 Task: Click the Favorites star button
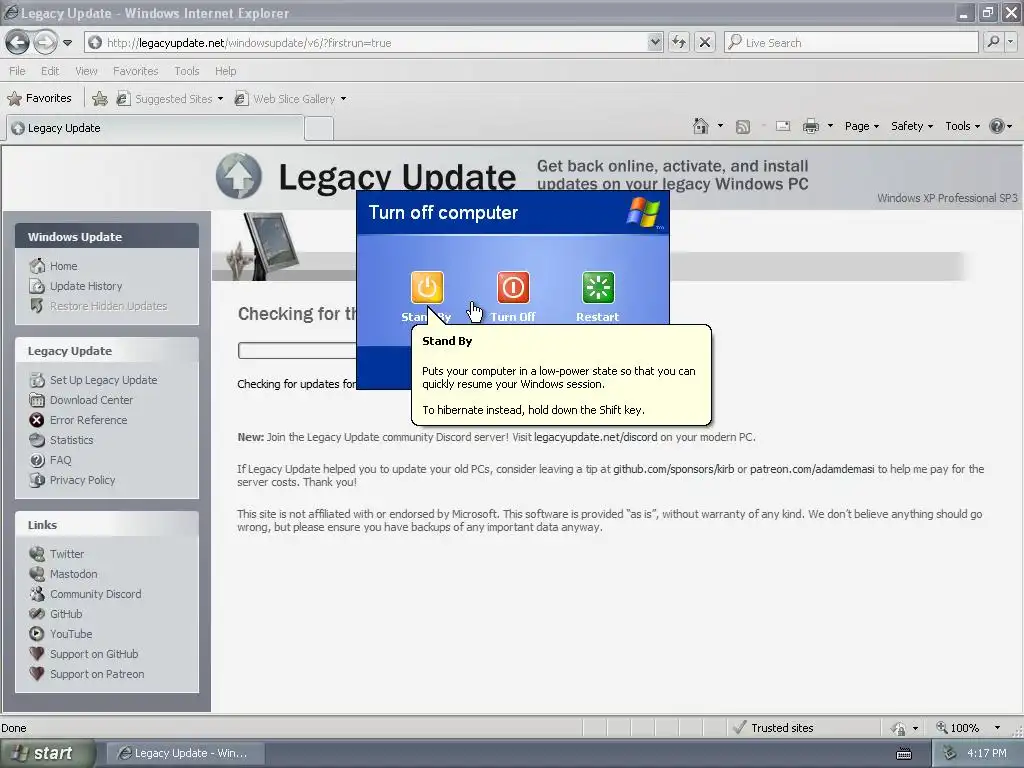tap(39, 99)
